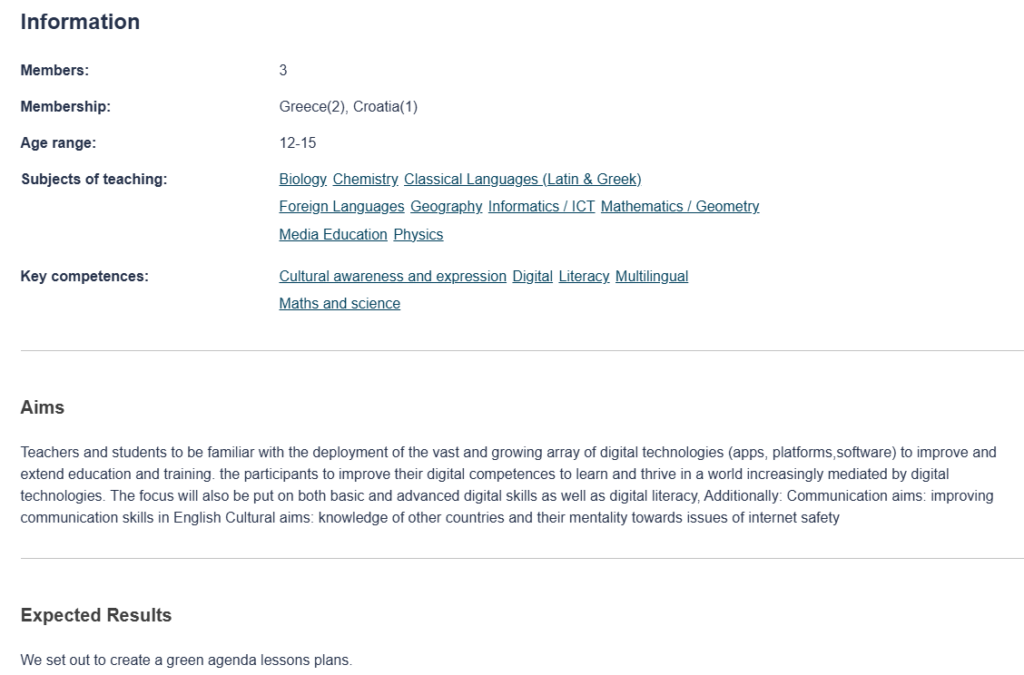Click the Aims section heading
The width and height of the screenshot is (1024, 675).
click(x=42, y=408)
